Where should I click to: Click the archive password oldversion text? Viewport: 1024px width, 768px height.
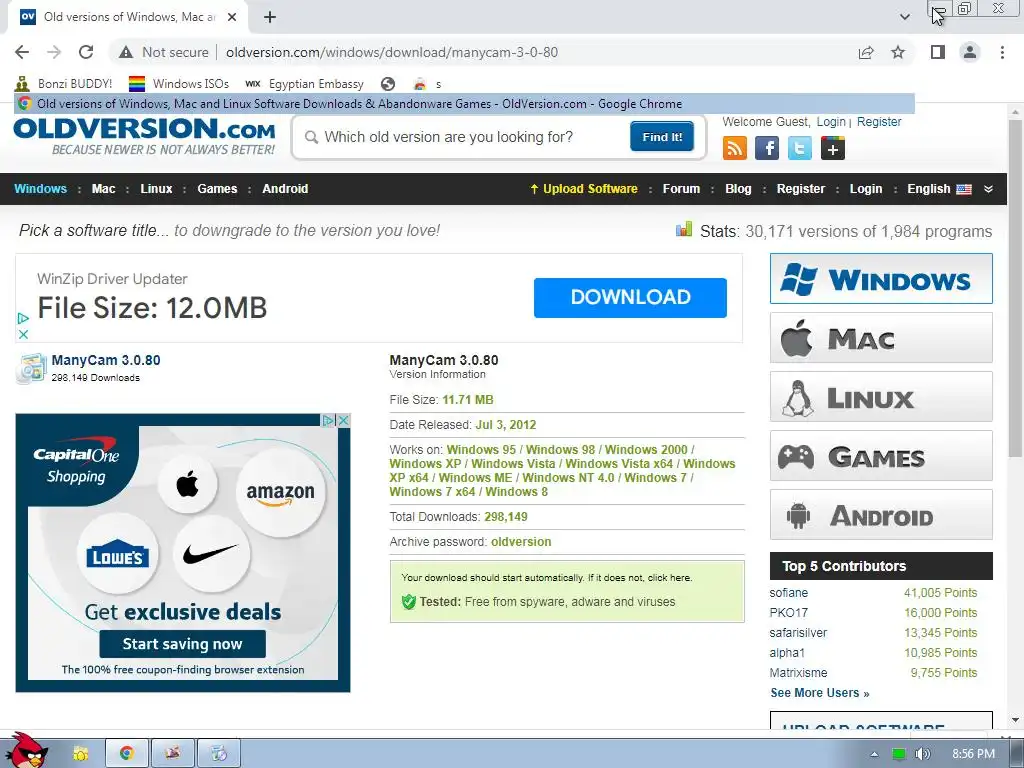[521, 542]
